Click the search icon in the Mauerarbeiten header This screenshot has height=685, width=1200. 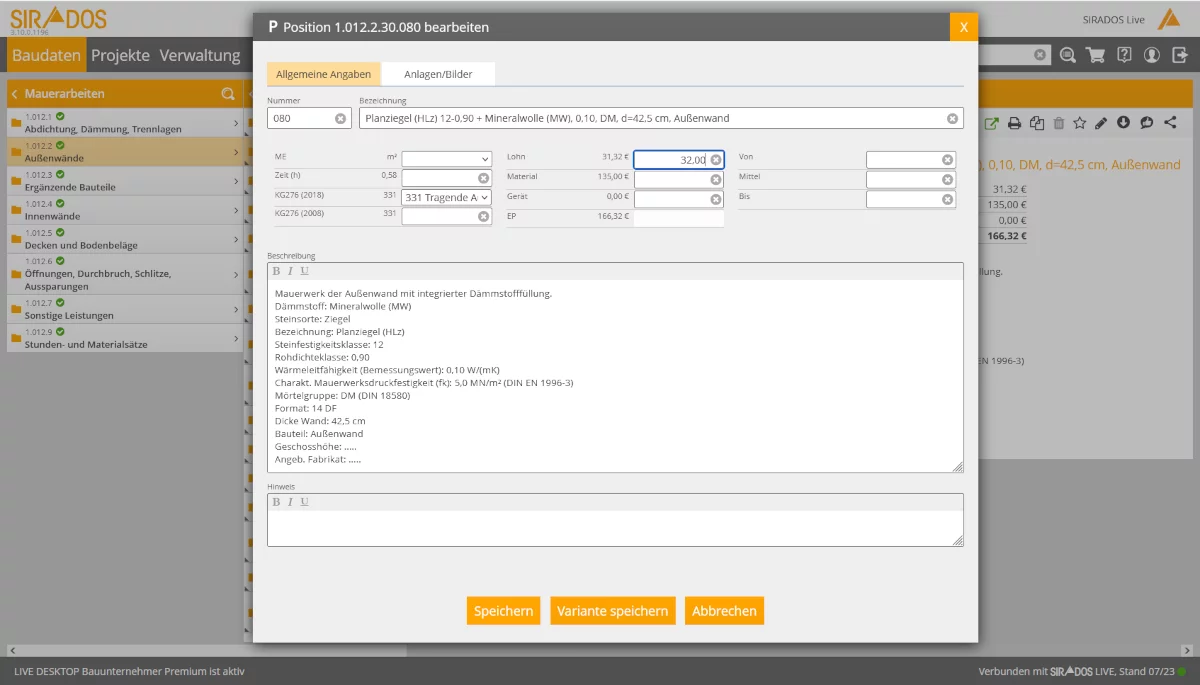coord(228,94)
